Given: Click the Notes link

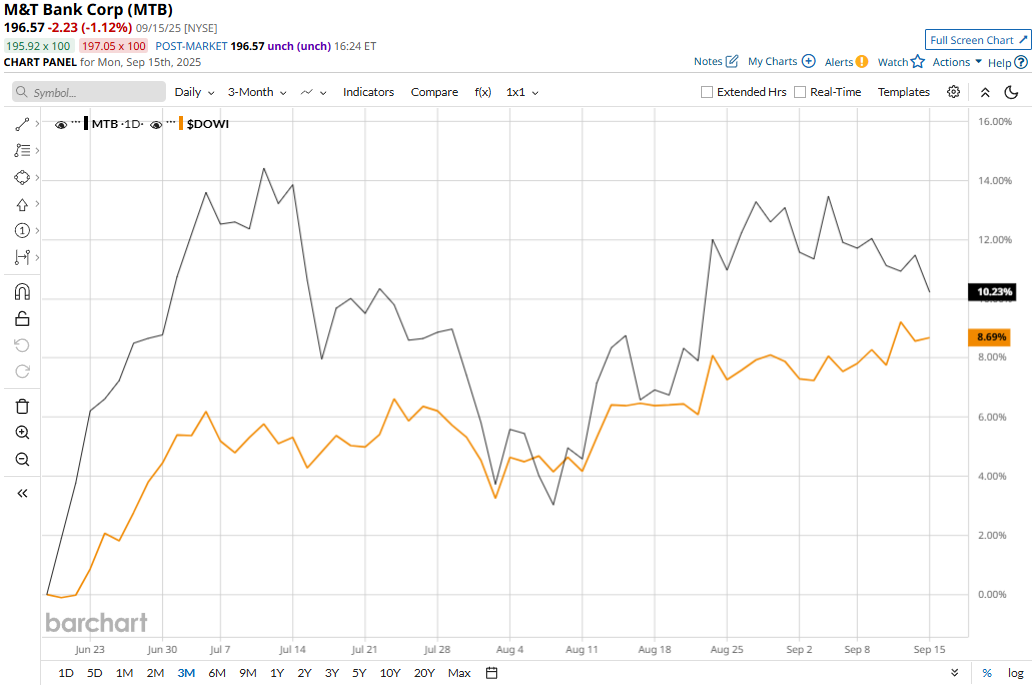Looking at the screenshot, I should (x=708, y=61).
